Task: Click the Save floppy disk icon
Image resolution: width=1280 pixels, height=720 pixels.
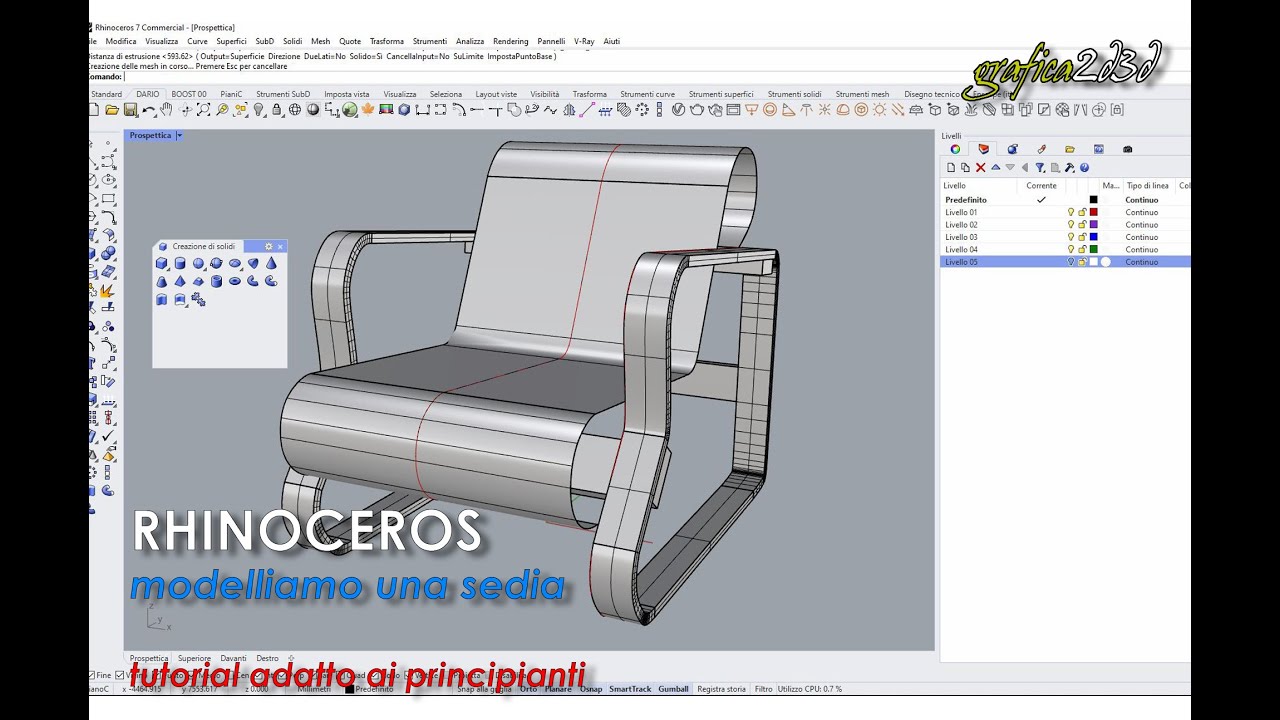Action: [x=130, y=110]
